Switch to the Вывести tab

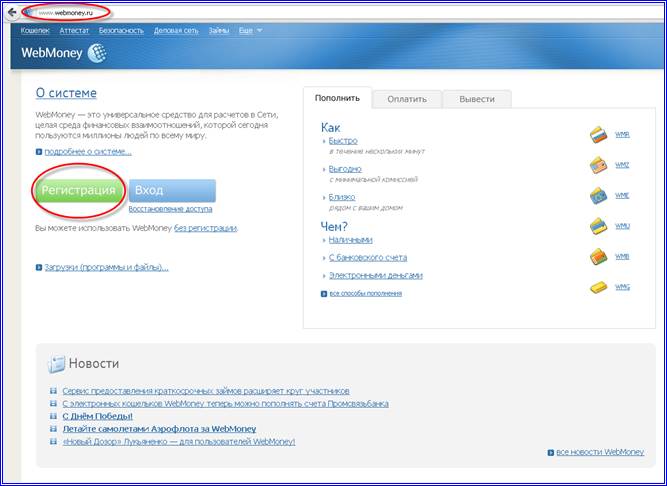[x=477, y=99]
